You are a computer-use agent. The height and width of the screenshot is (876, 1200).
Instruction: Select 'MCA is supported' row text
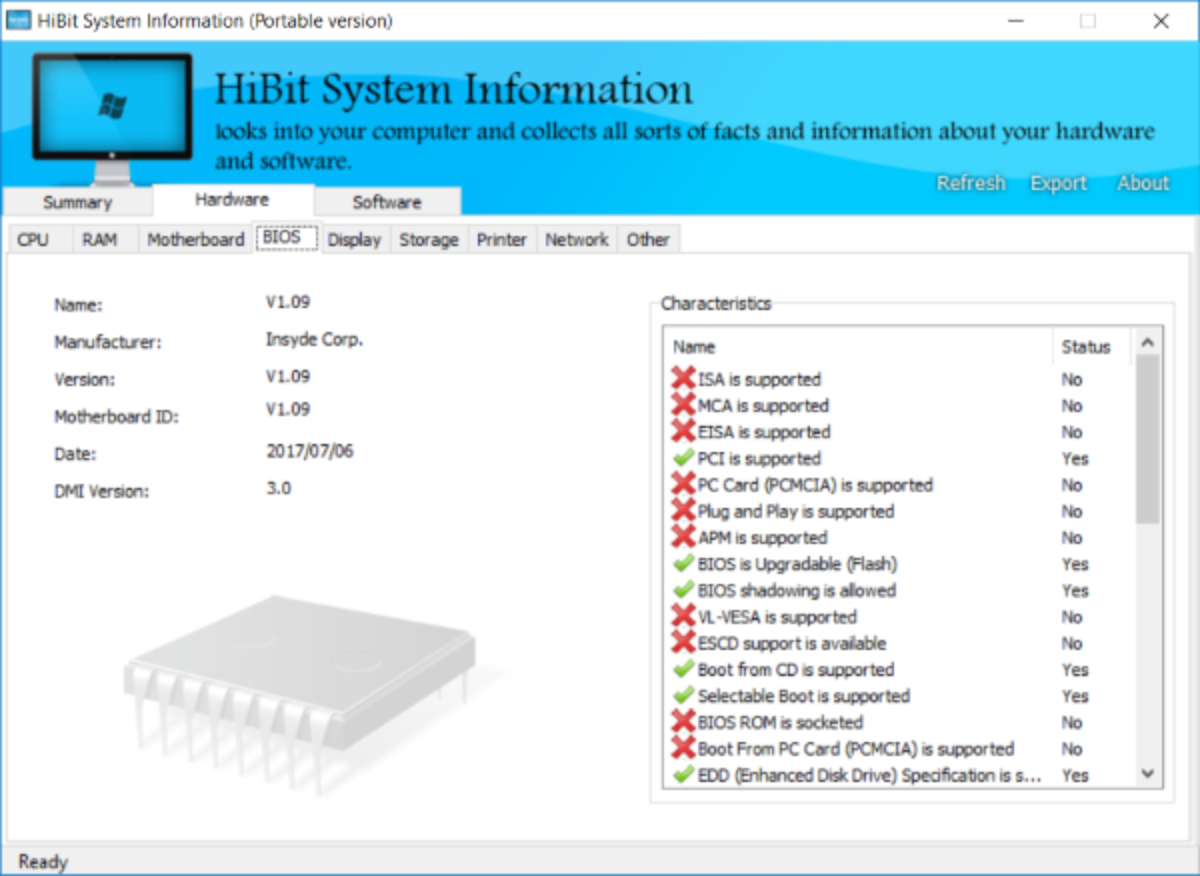pos(763,405)
